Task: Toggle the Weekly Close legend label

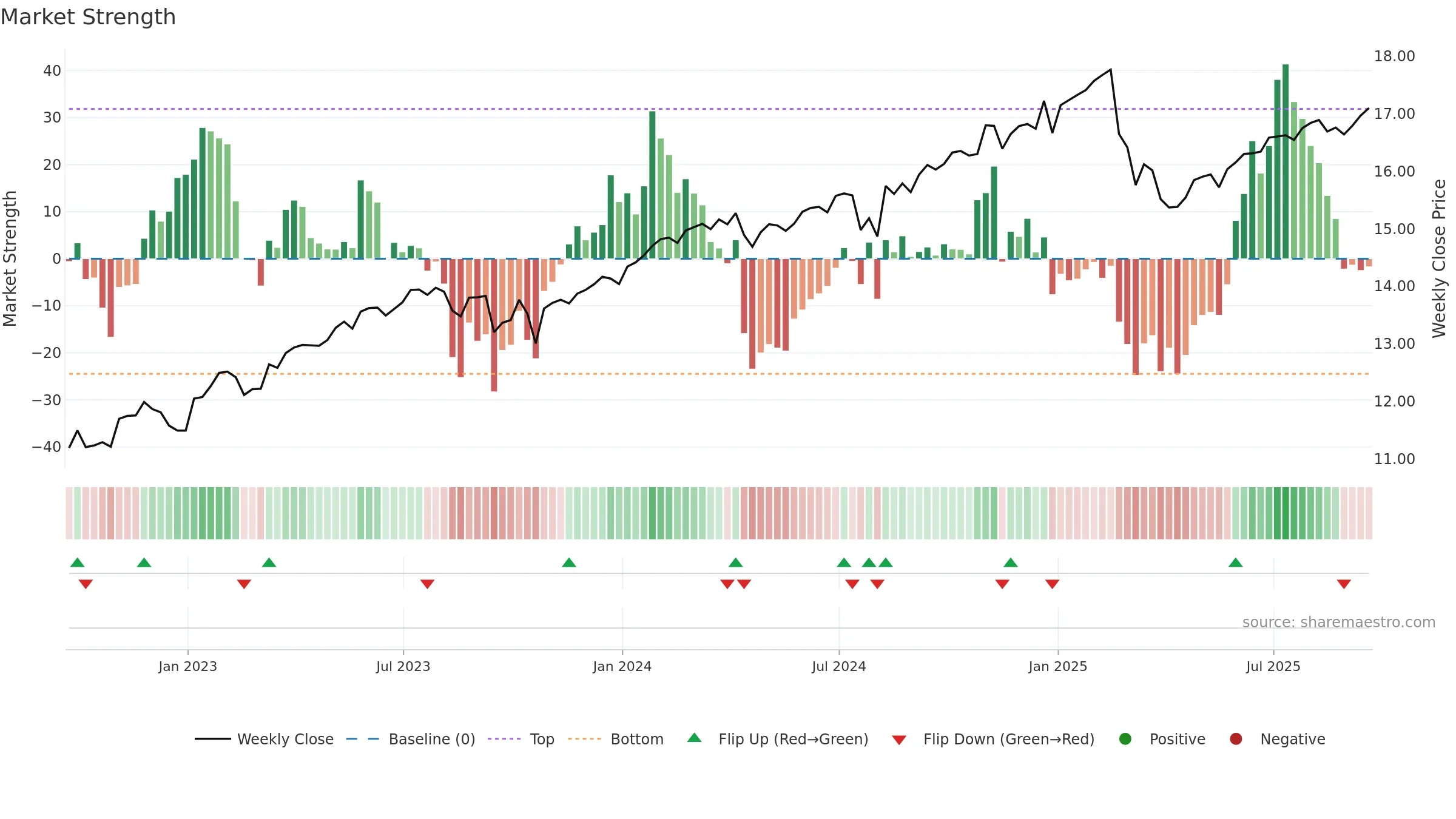Action: [285, 739]
